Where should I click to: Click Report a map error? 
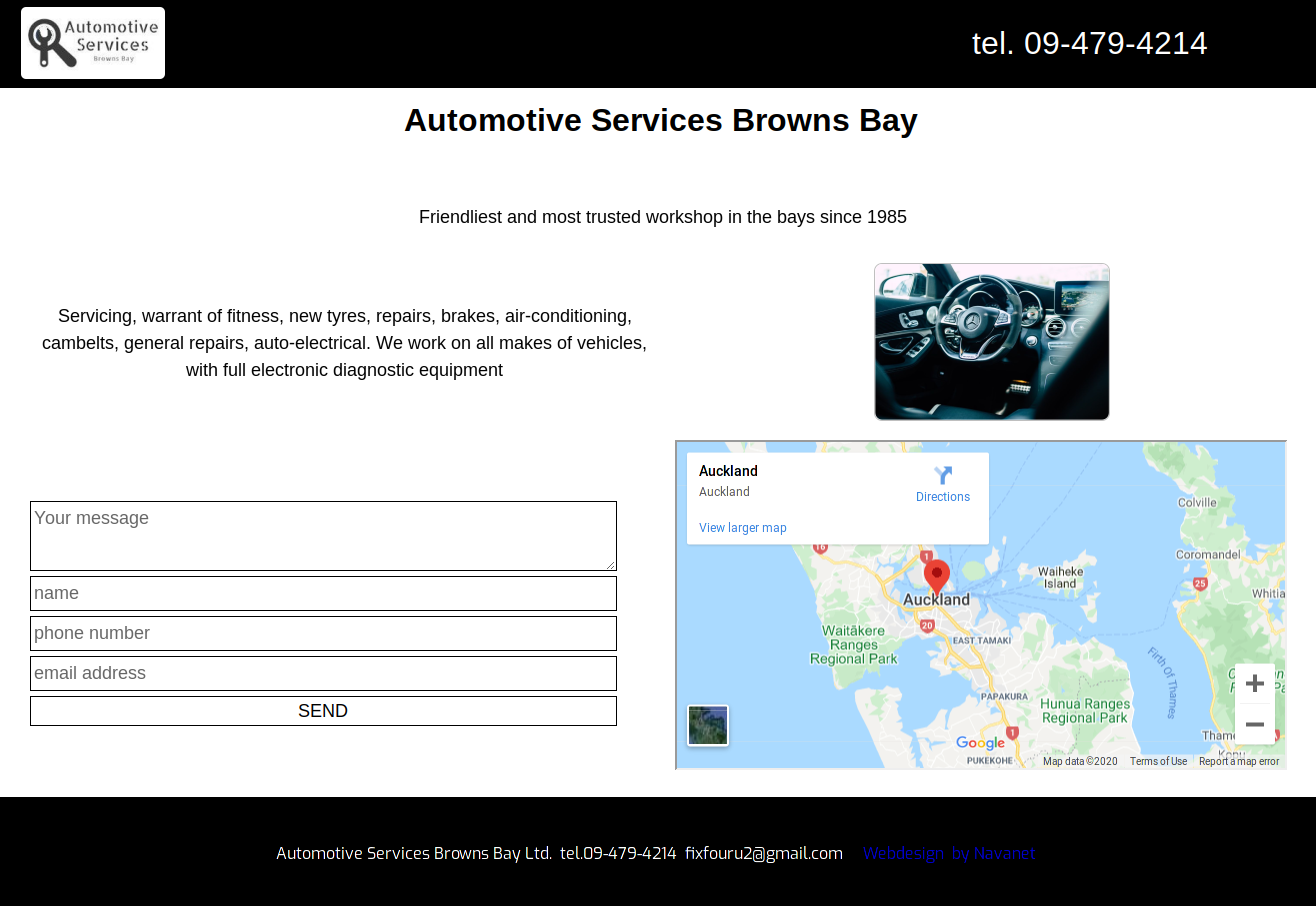(1238, 761)
